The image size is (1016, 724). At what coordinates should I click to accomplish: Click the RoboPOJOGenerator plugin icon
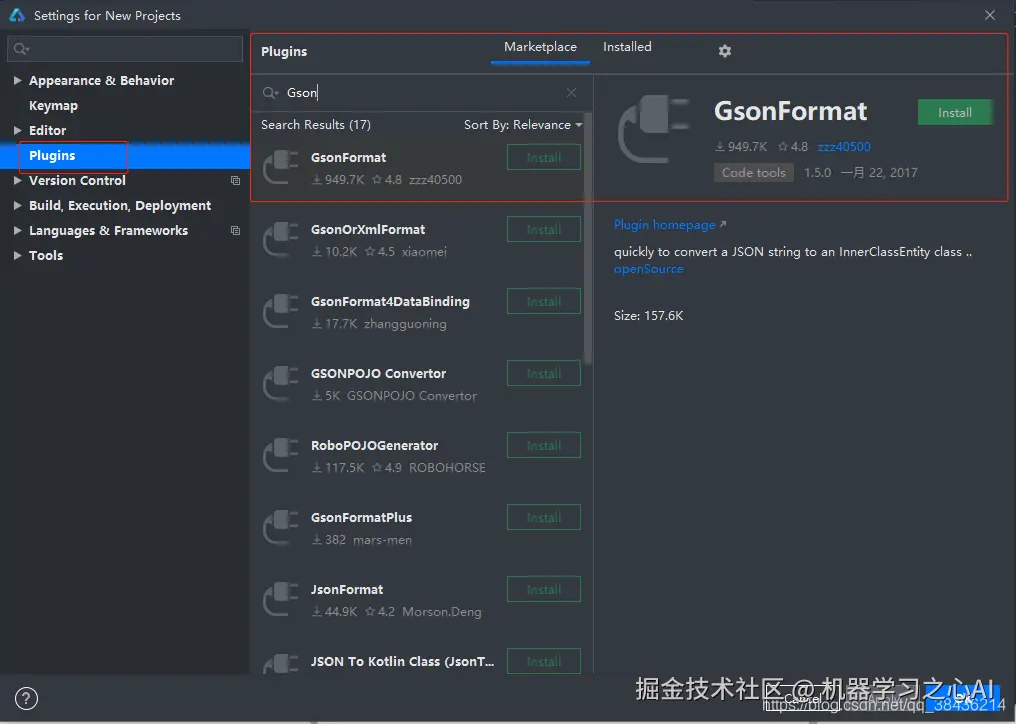(x=281, y=455)
